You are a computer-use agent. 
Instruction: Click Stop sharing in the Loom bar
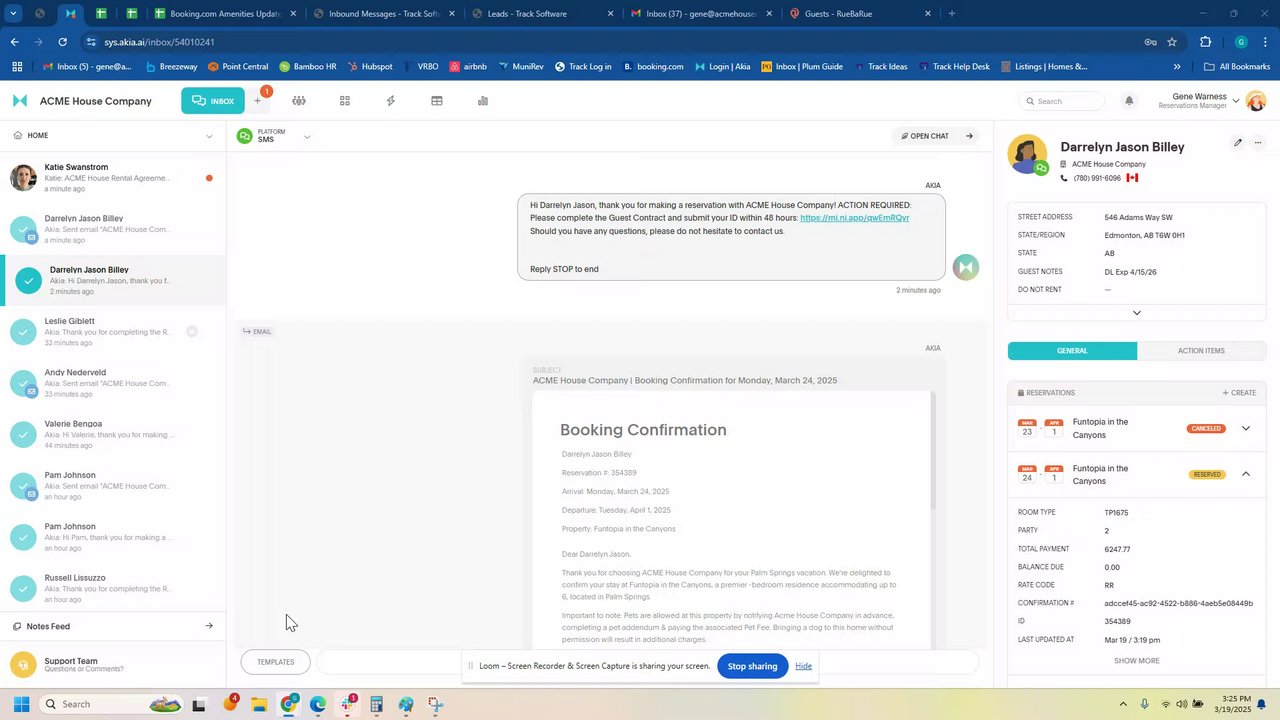(x=752, y=666)
